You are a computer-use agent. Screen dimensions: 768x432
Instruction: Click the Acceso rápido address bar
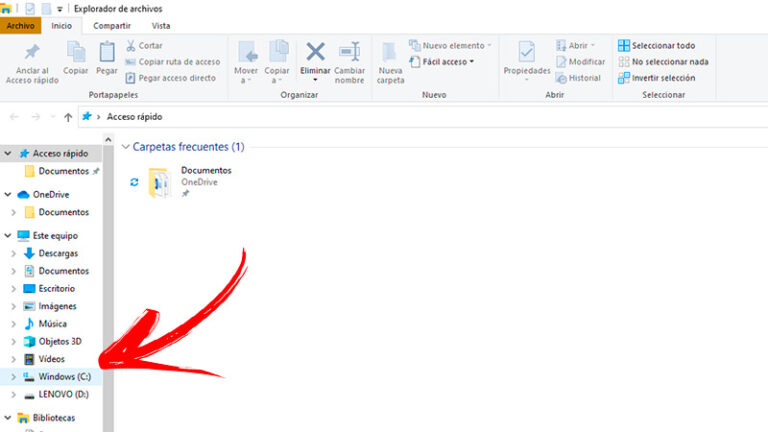400,117
